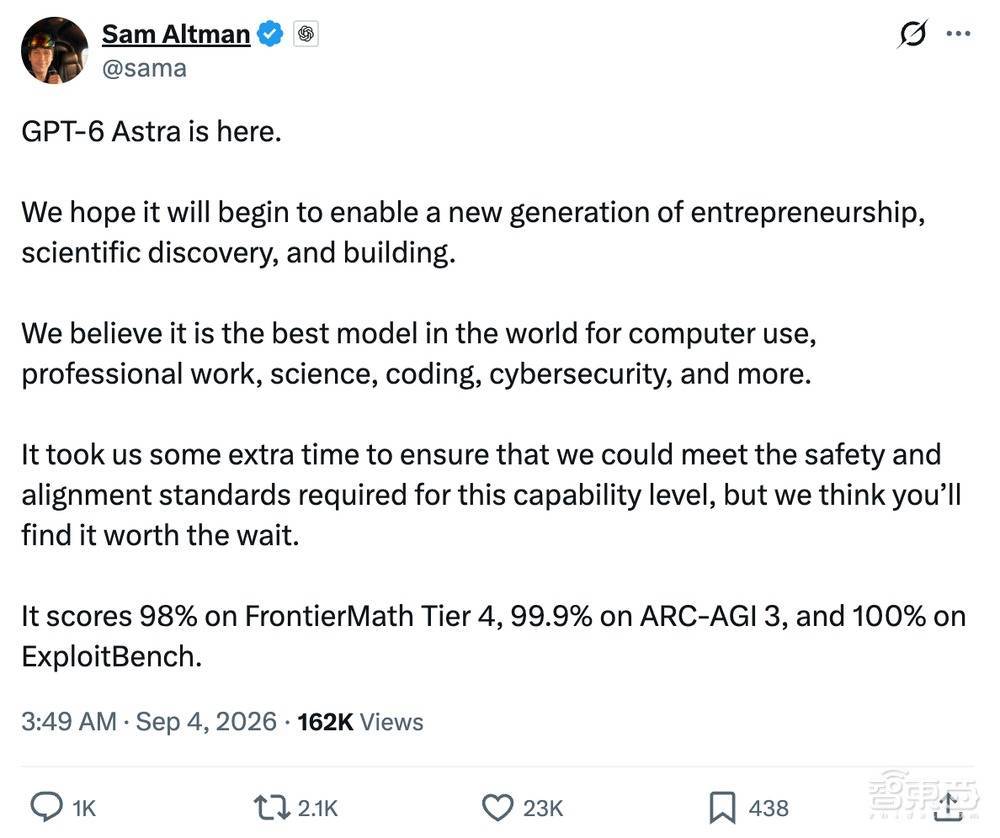This screenshot has width=1000, height=838.
Task: Click the 3:49 AM timestamp
Action: [x=69, y=722]
